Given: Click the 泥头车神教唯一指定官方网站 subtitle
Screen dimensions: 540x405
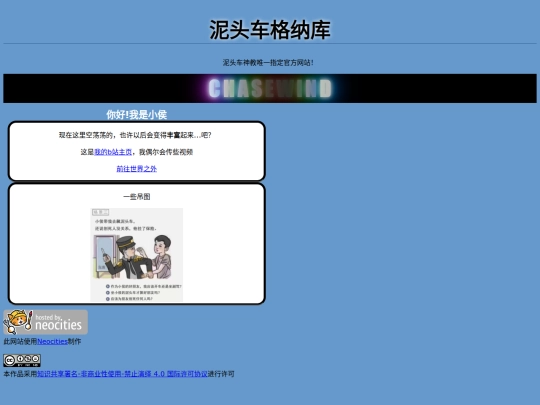Looking at the screenshot, I should [x=268, y=63].
